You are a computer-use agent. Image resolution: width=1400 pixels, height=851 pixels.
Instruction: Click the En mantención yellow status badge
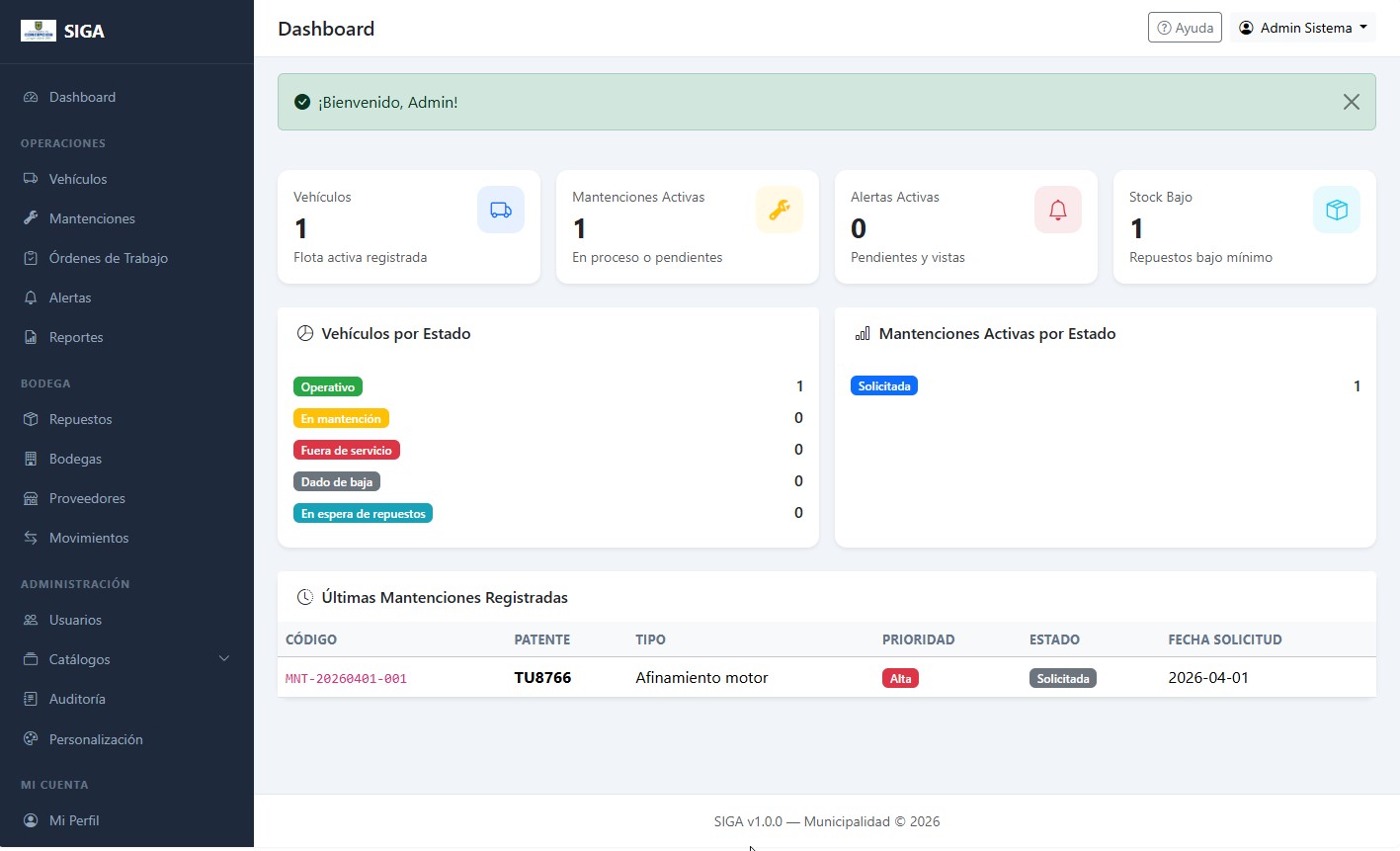[x=341, y=419]
